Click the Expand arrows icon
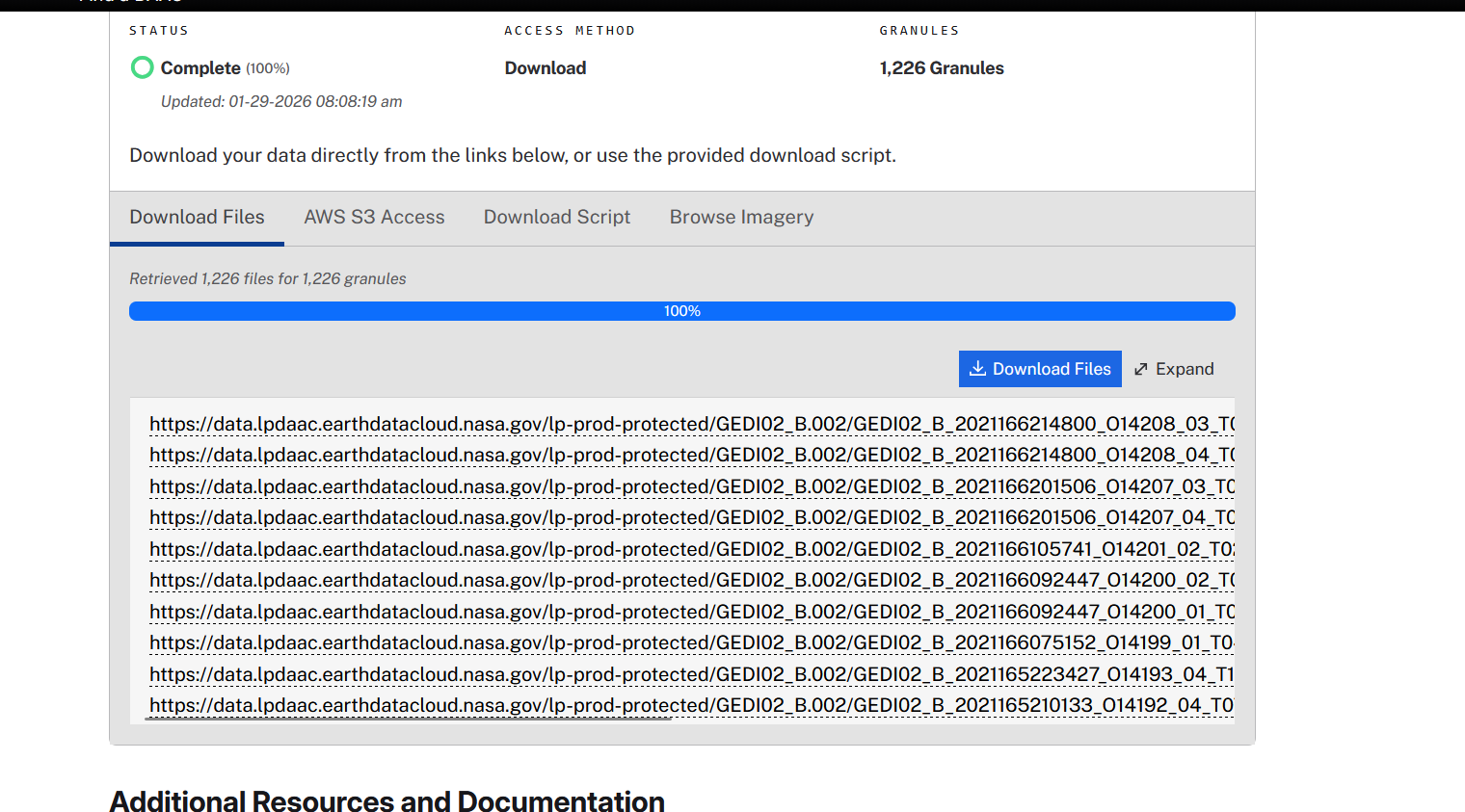Viewport: 1465px width, 812px height. 1141,369
